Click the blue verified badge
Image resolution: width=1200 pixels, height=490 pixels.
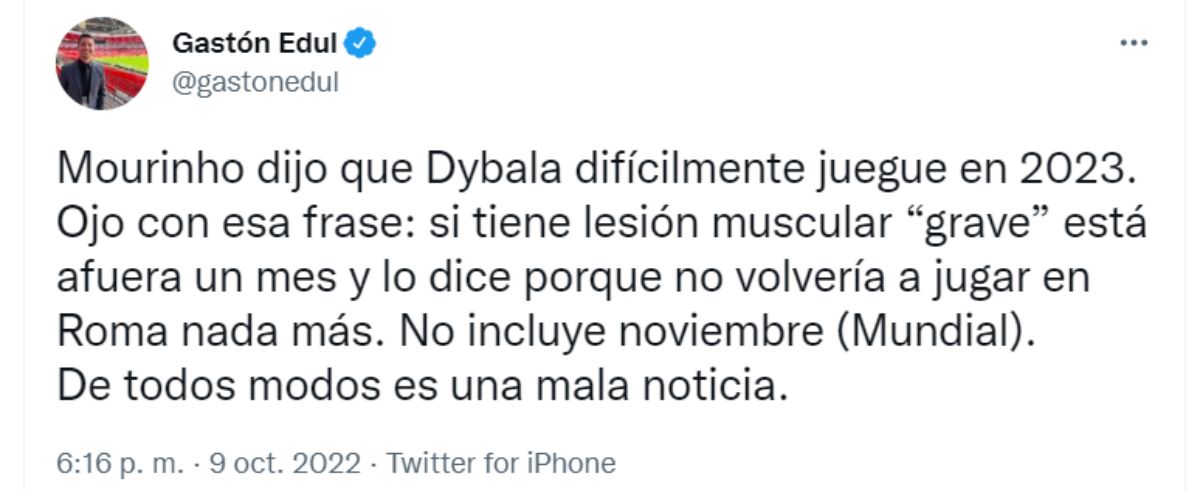pos(361,44)
